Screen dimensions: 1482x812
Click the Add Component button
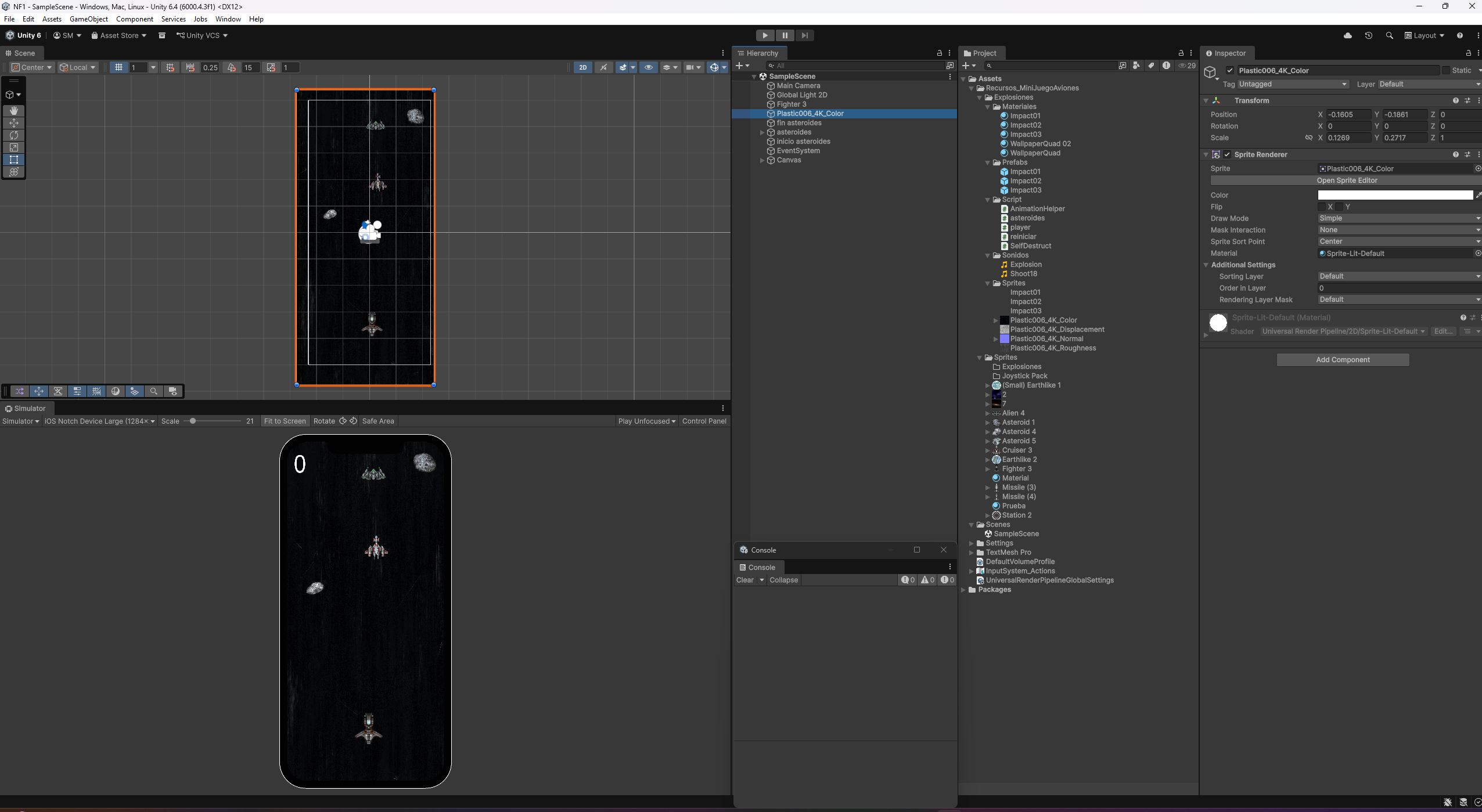pos(1343,360)
